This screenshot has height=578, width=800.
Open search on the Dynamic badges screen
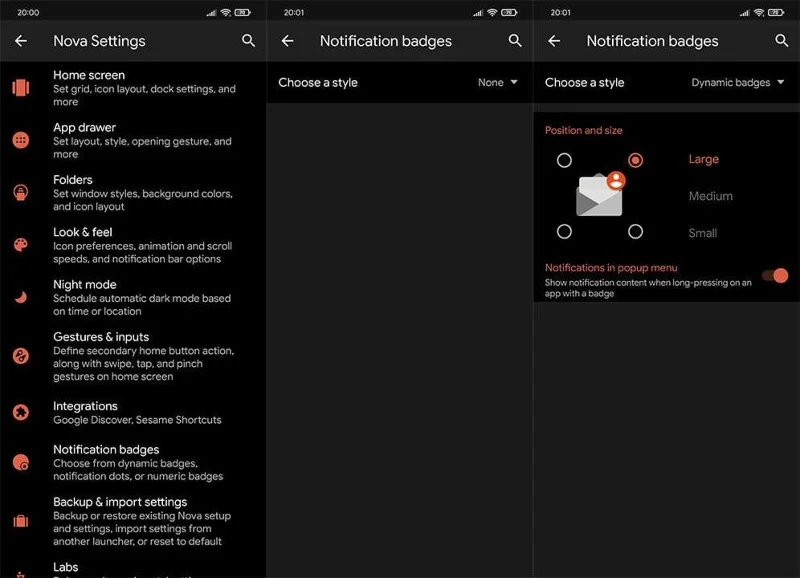782,41
